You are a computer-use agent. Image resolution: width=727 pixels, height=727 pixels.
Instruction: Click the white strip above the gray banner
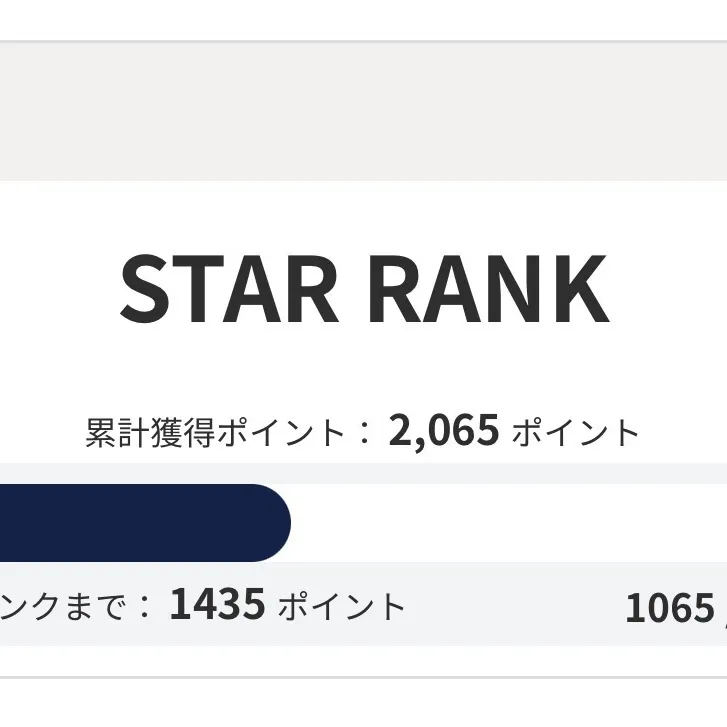(x=363, y=20)
